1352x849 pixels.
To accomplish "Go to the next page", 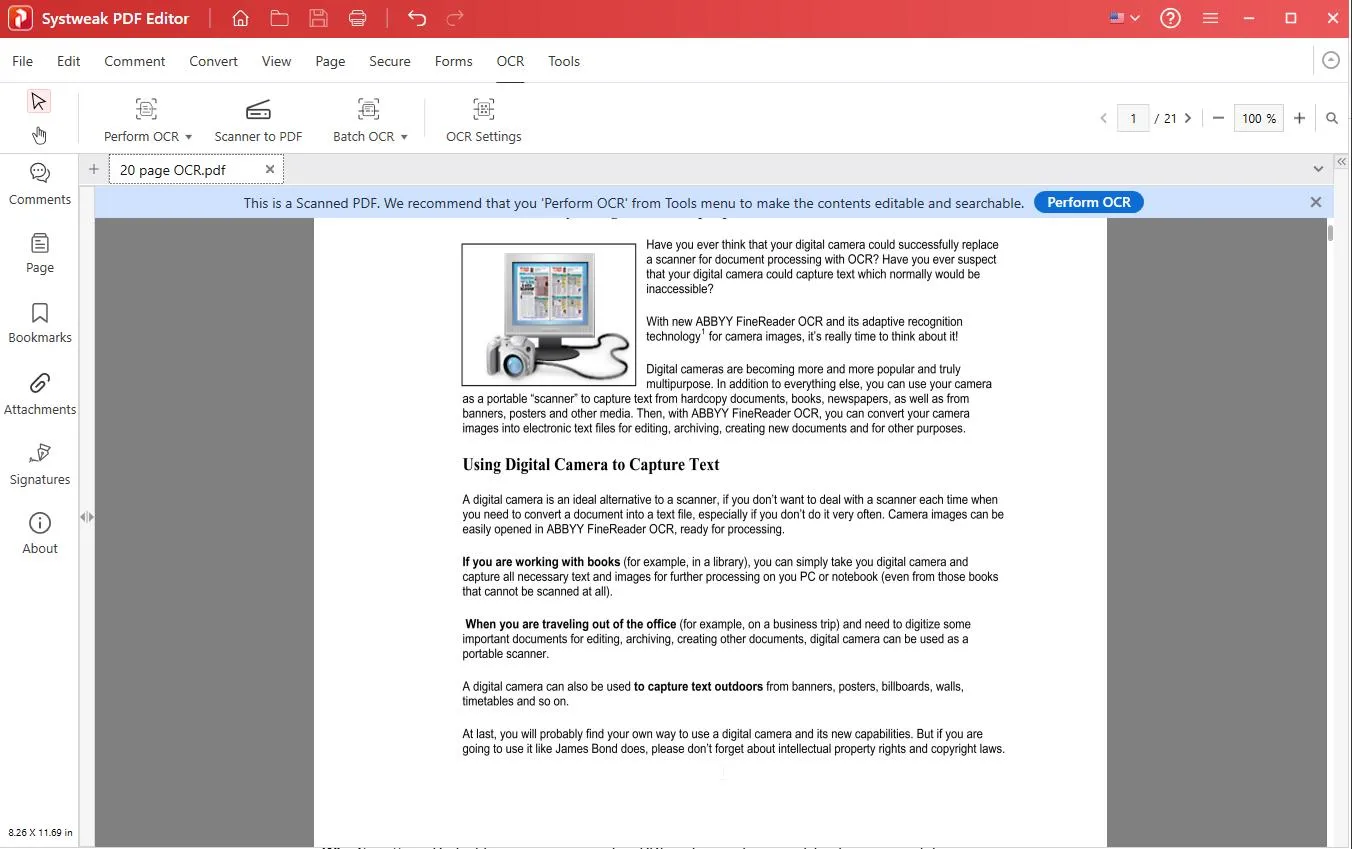I will [1188, 118].
